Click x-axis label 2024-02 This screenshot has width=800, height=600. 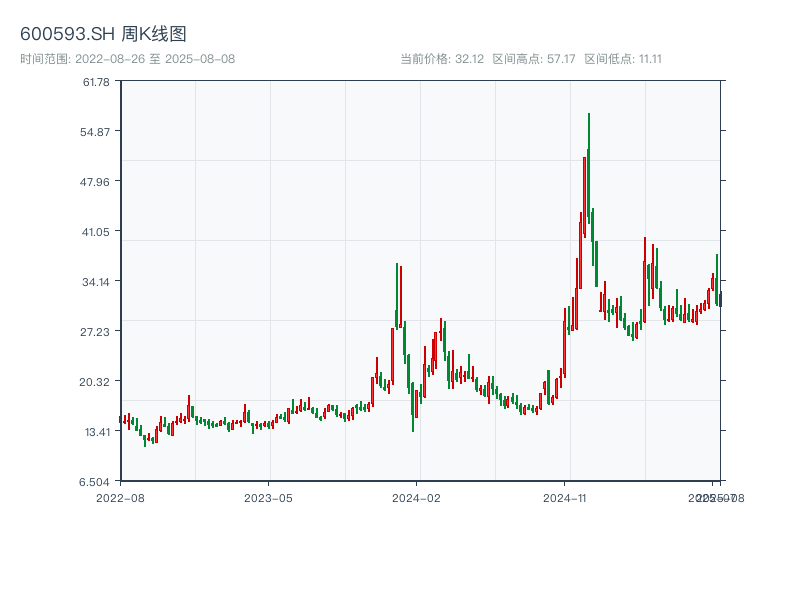416,498
